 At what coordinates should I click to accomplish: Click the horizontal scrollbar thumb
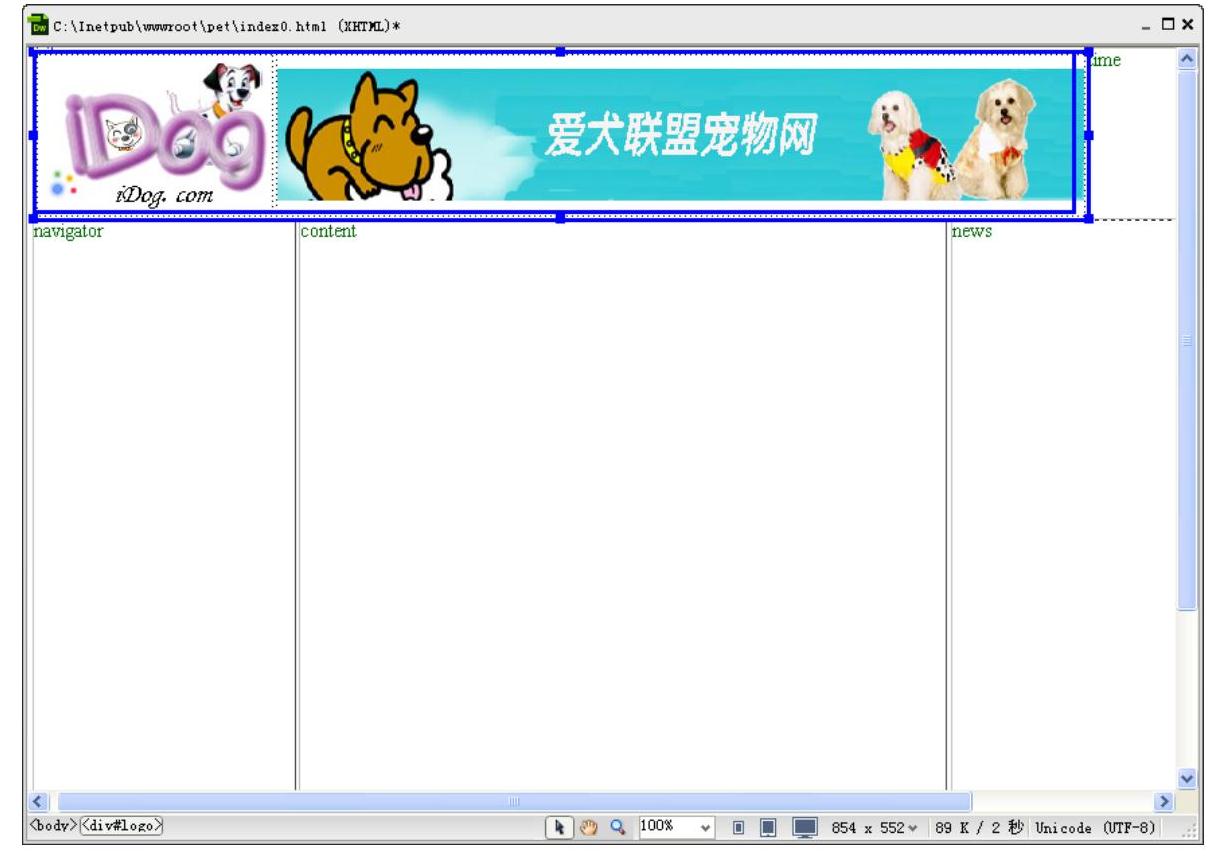514,802
